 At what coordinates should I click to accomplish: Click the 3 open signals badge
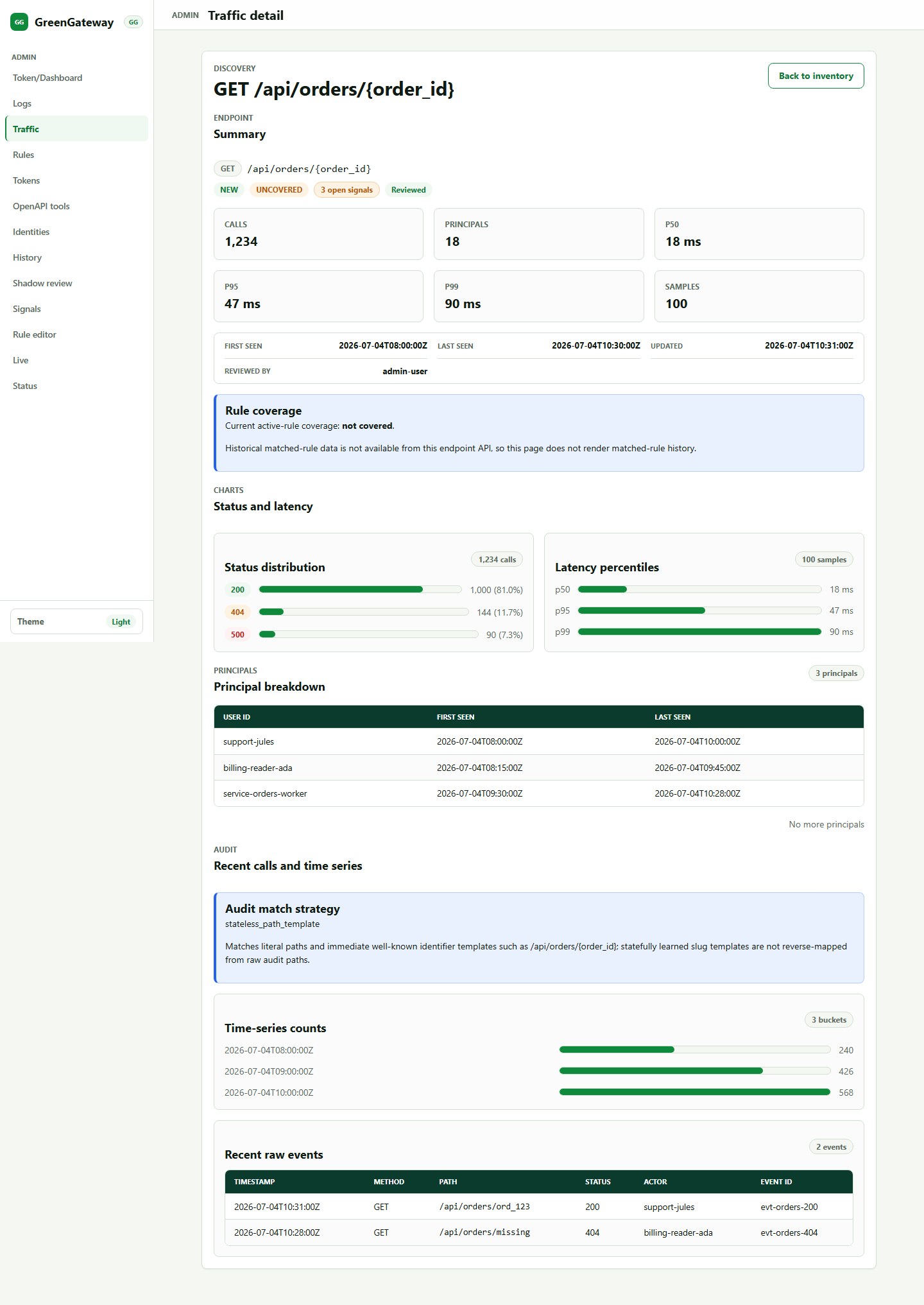click(346, 190)
